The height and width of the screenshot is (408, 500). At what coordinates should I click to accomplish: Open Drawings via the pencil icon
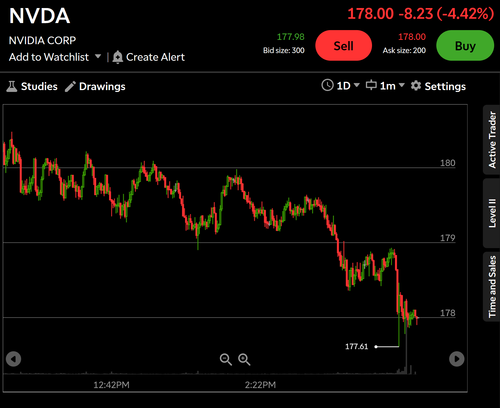(x=70, y=86)
